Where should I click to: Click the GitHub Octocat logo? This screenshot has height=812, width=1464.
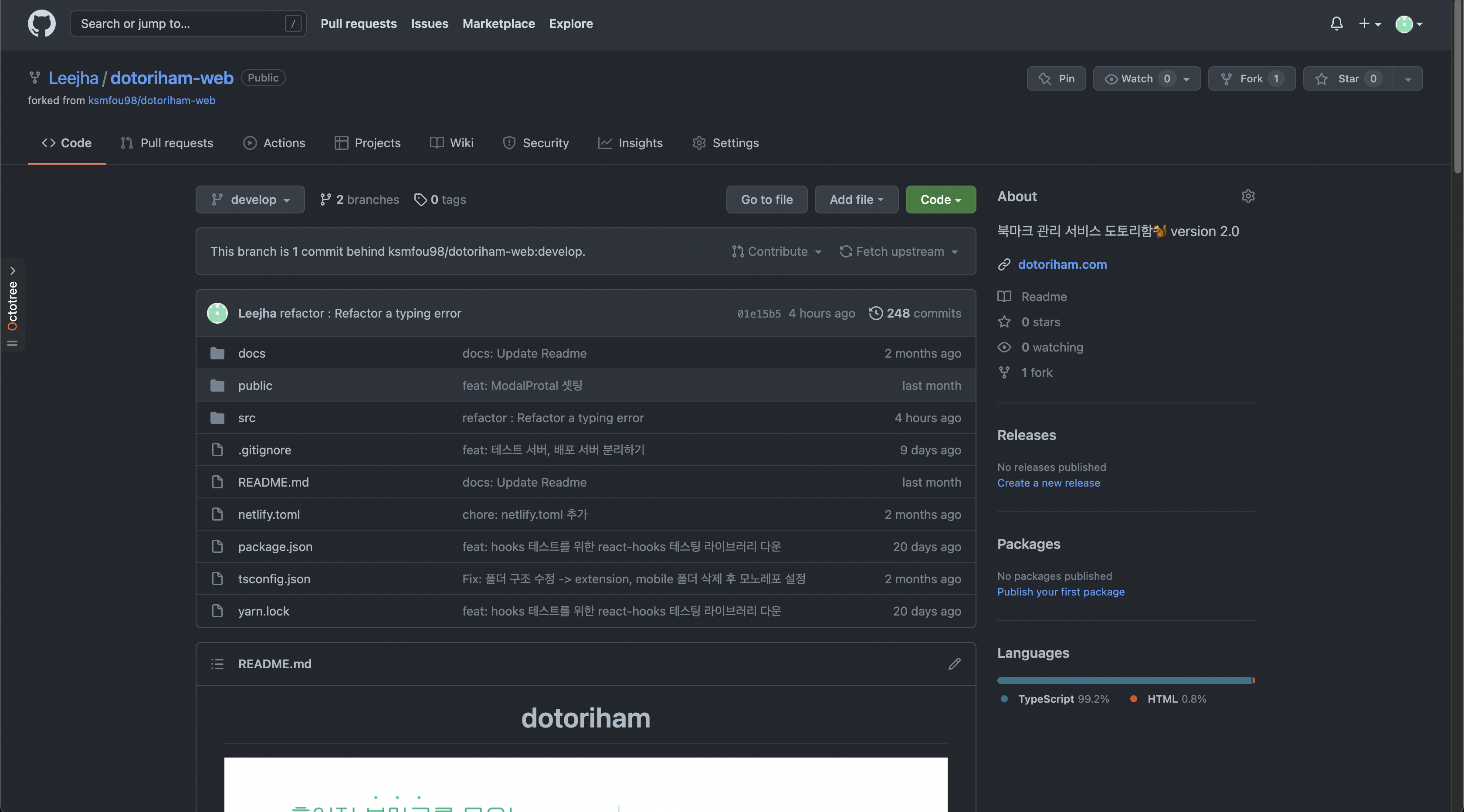(41, 23)
